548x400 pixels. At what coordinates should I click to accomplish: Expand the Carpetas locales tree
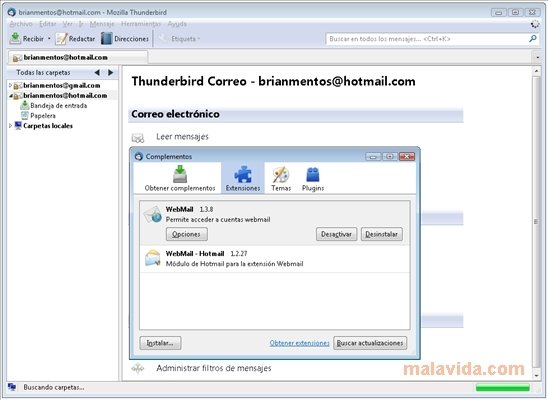(x=10, y=126)
